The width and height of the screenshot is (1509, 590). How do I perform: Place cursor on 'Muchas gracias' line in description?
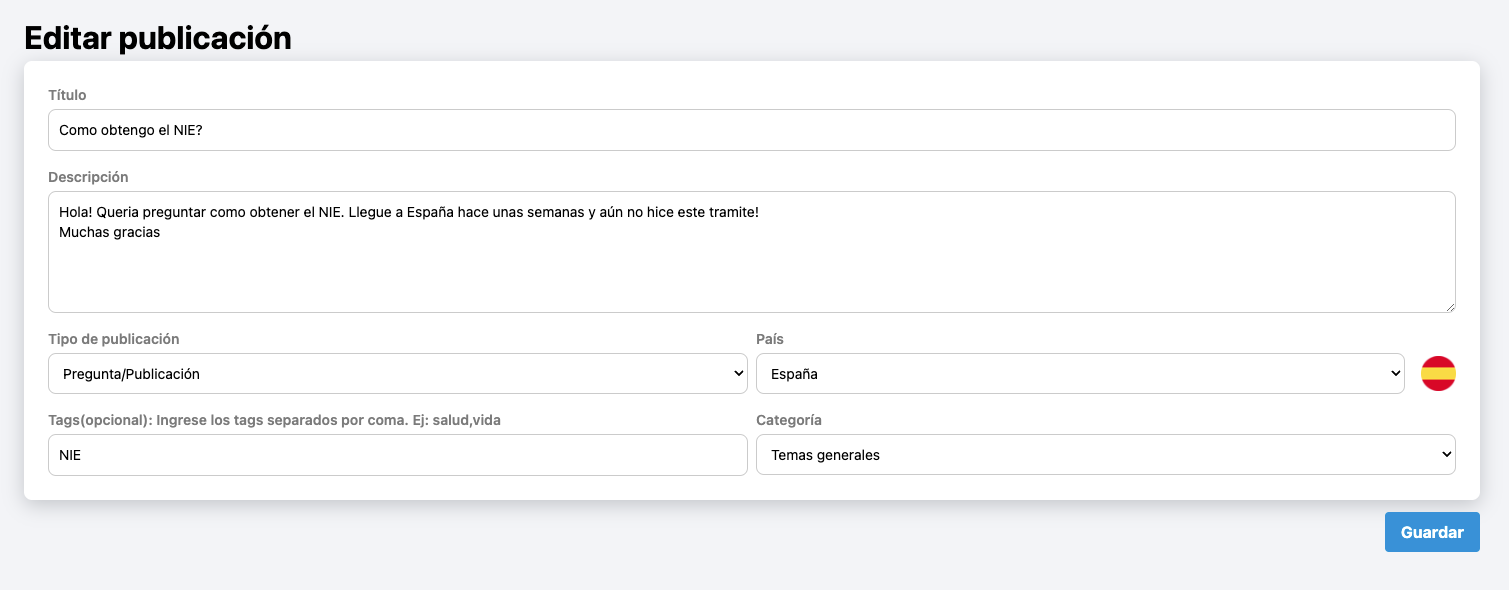coord(110,232)
